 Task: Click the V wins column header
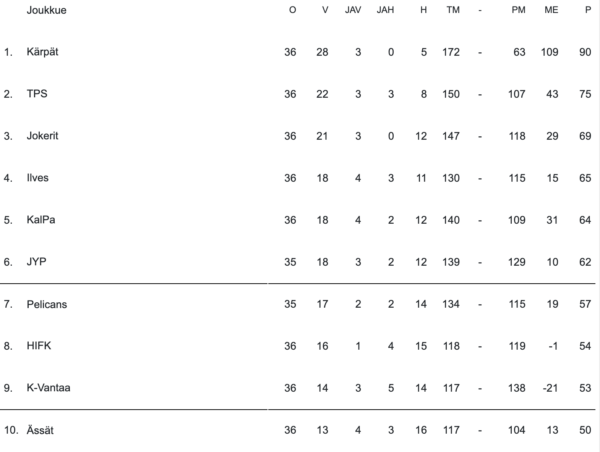click(324, 10)
